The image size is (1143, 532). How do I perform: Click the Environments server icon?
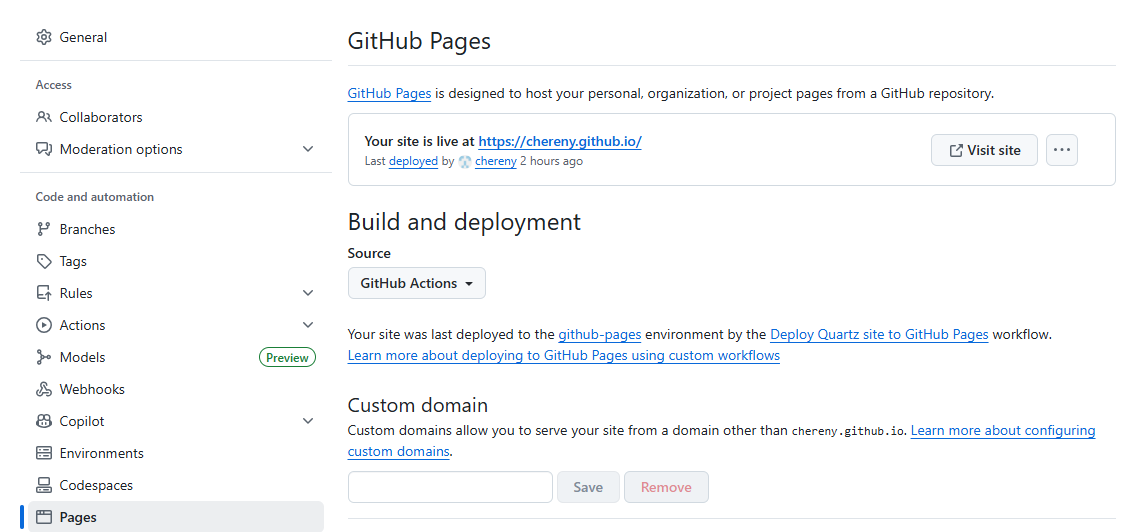[x=44, y=453]
